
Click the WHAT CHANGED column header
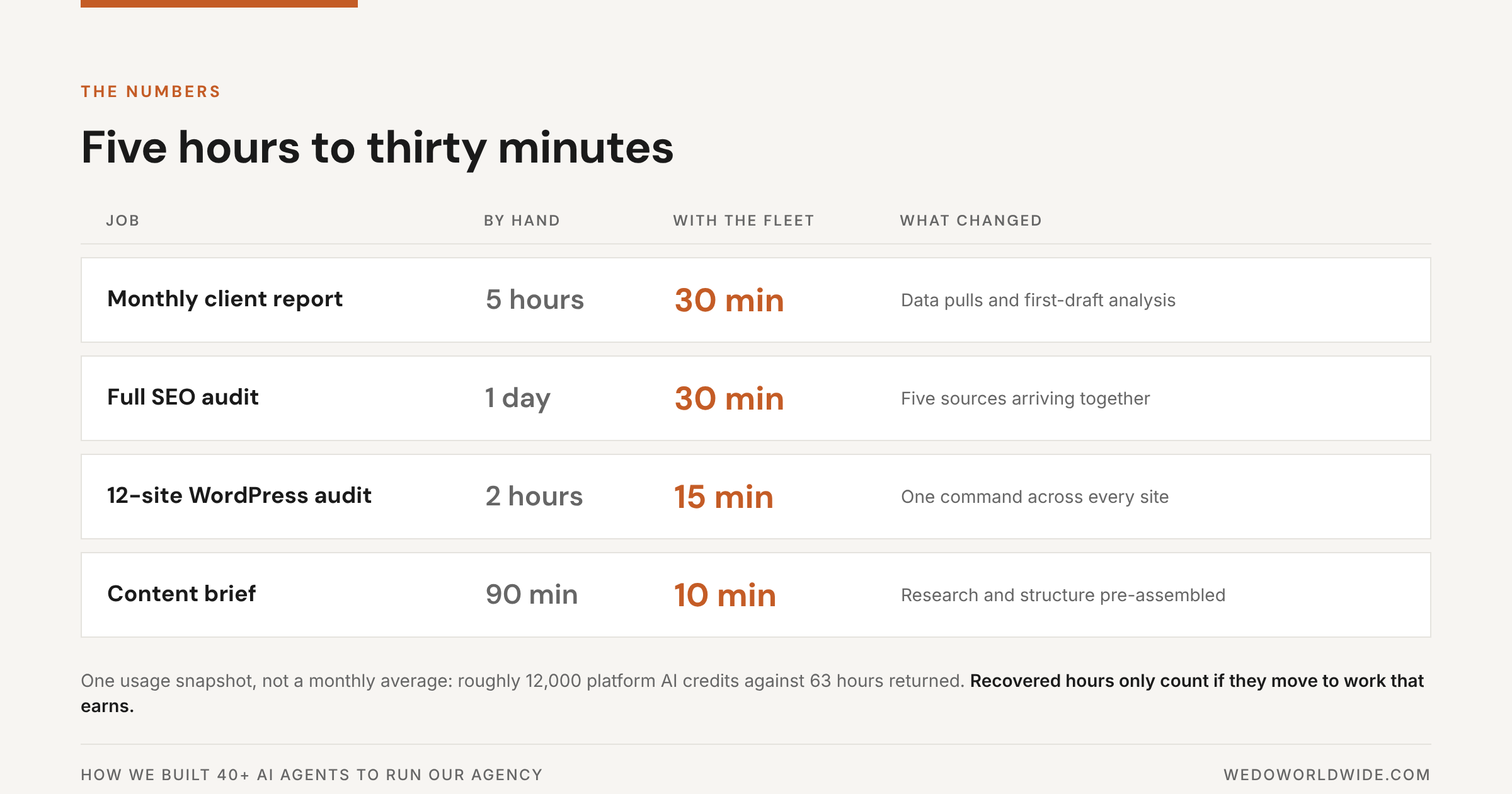(x=971, y=221)
